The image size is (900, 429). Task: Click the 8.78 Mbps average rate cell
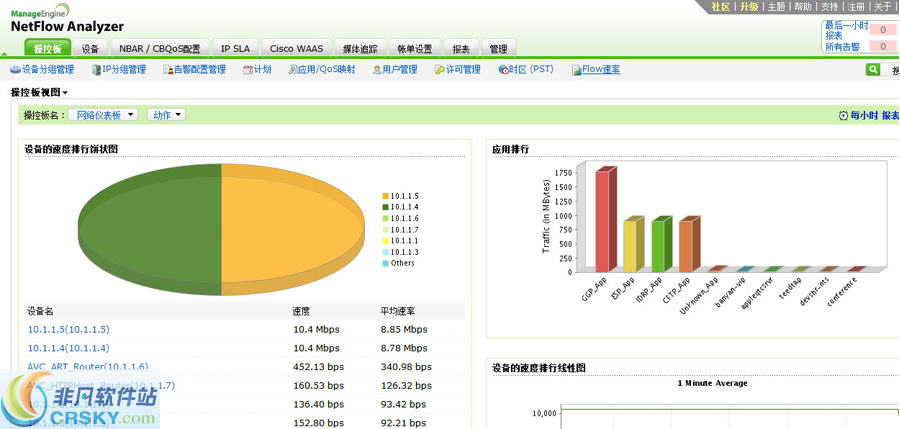pos(404,348)
